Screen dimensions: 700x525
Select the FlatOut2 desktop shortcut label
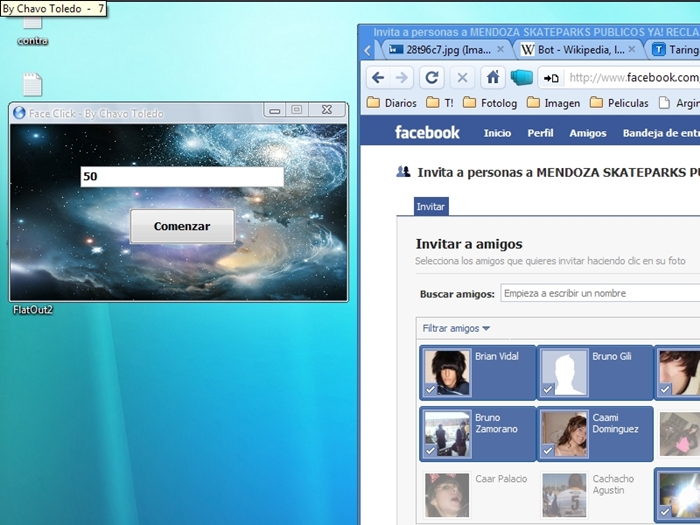point(33,309)
